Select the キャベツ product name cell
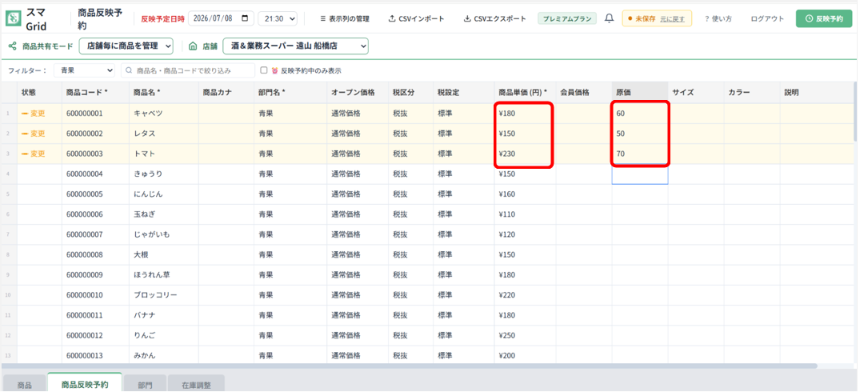This screenshot has height=392, width=858. tap(163, 113)
